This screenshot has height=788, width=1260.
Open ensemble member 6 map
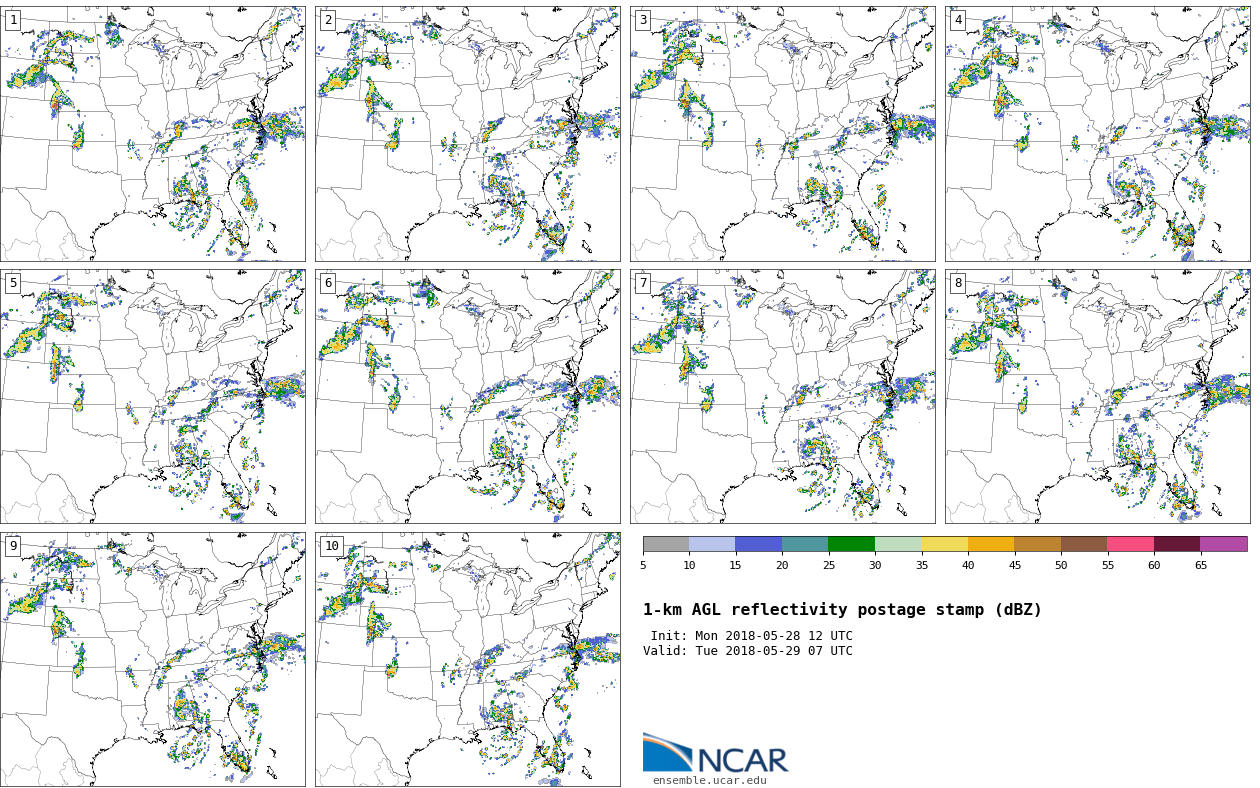(x=468, y=396)
